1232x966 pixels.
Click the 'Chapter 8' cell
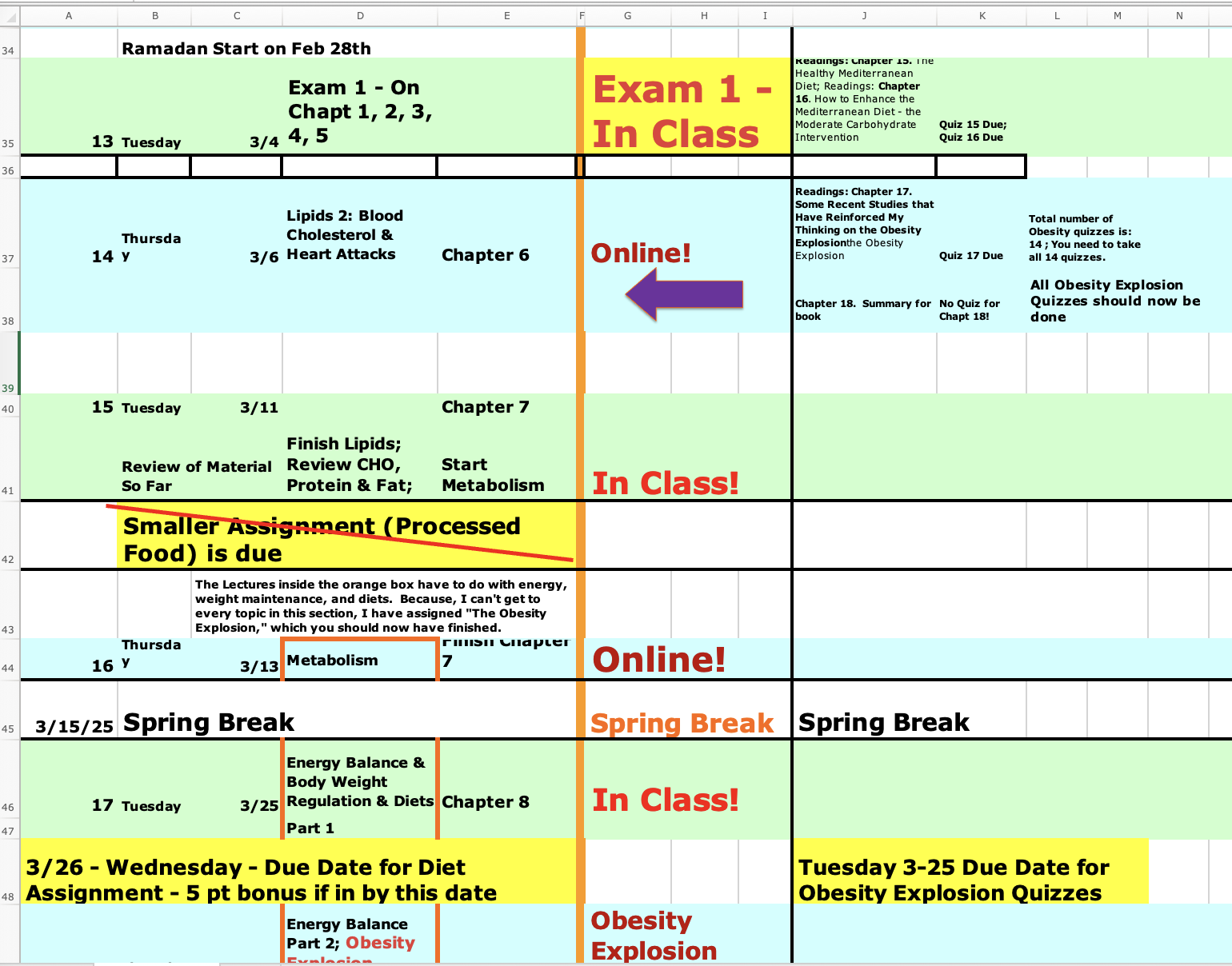click(486, 802)
